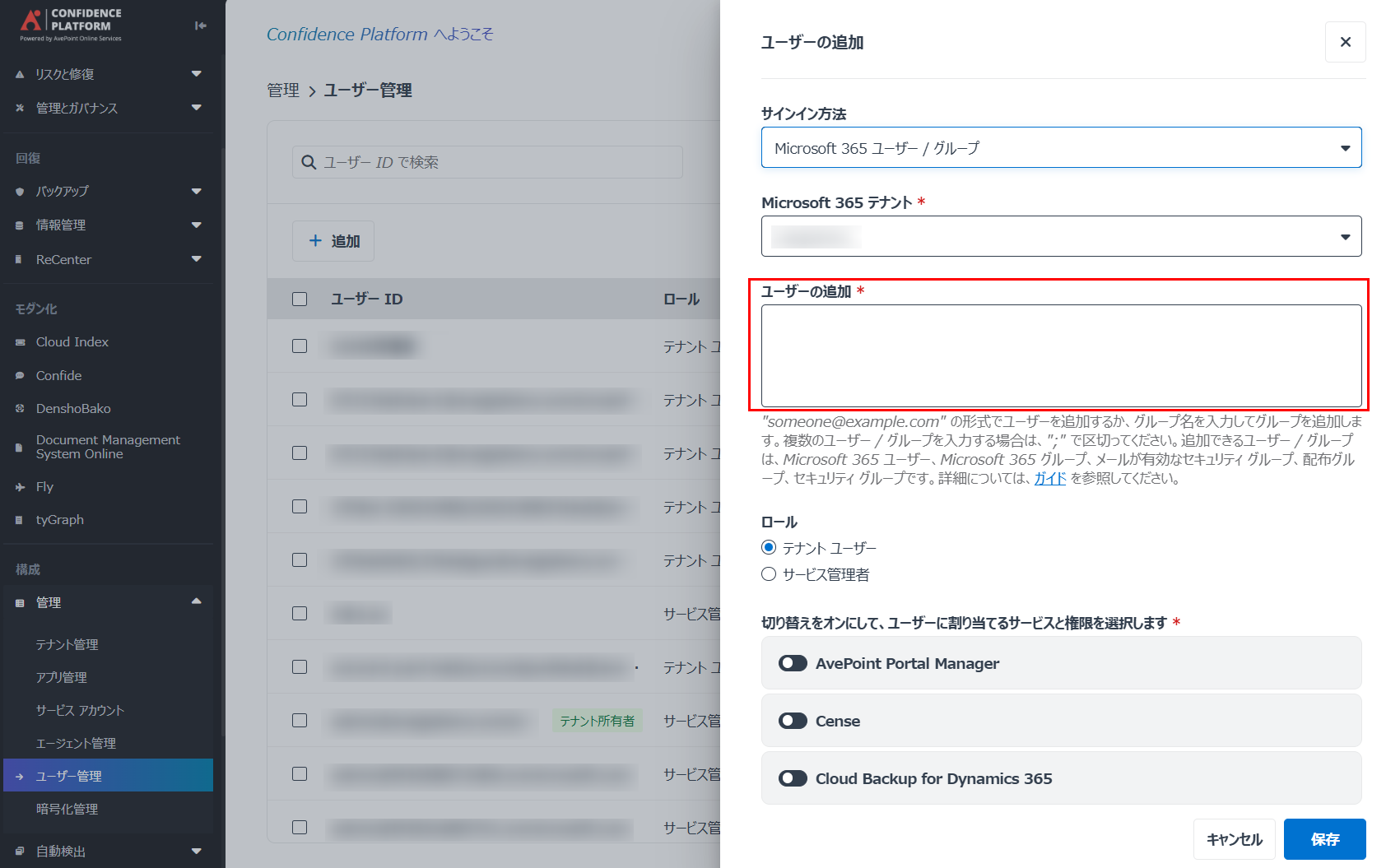Enable the AvePoint Portal Manager toggle
Viewport: 1400px width, 868px height.
click(x=793, y=663)
